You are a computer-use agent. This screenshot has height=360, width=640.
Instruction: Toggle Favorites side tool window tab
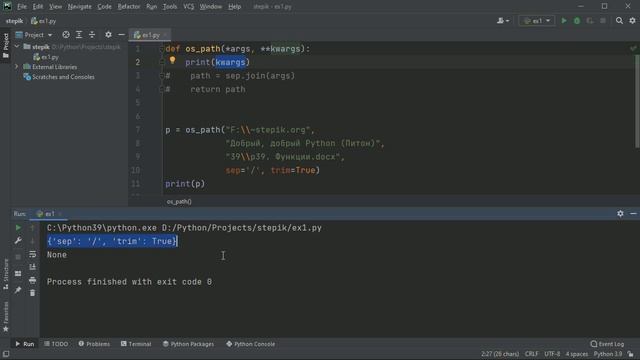coord(5,317)
